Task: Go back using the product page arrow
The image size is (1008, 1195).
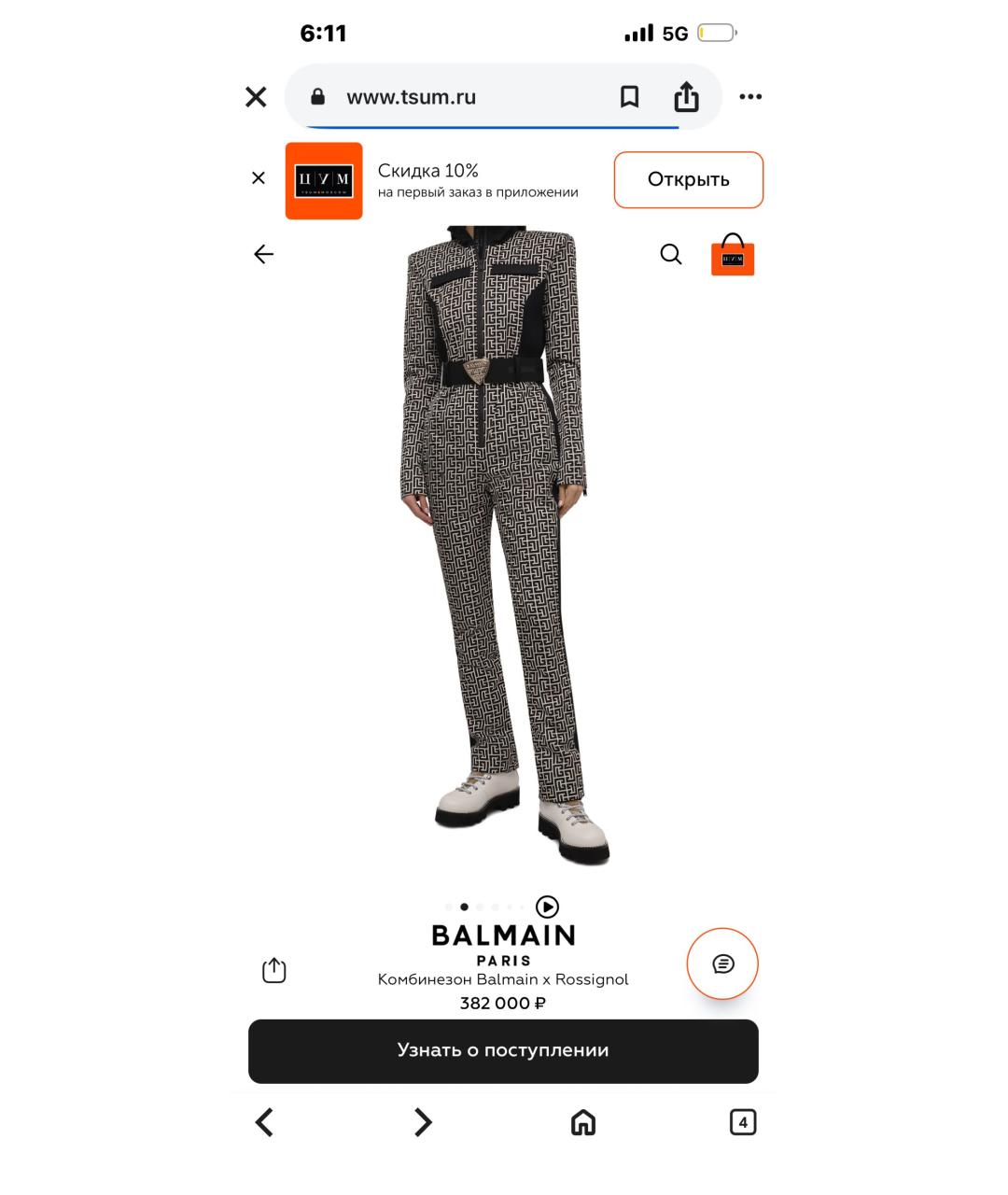Action: (264, 254)
